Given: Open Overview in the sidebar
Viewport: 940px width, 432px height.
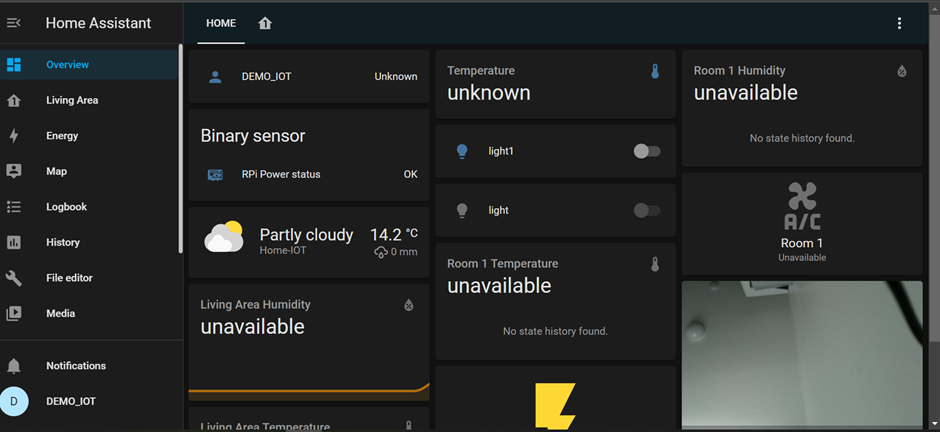Looking at the screenshot, I should [89, 65].
